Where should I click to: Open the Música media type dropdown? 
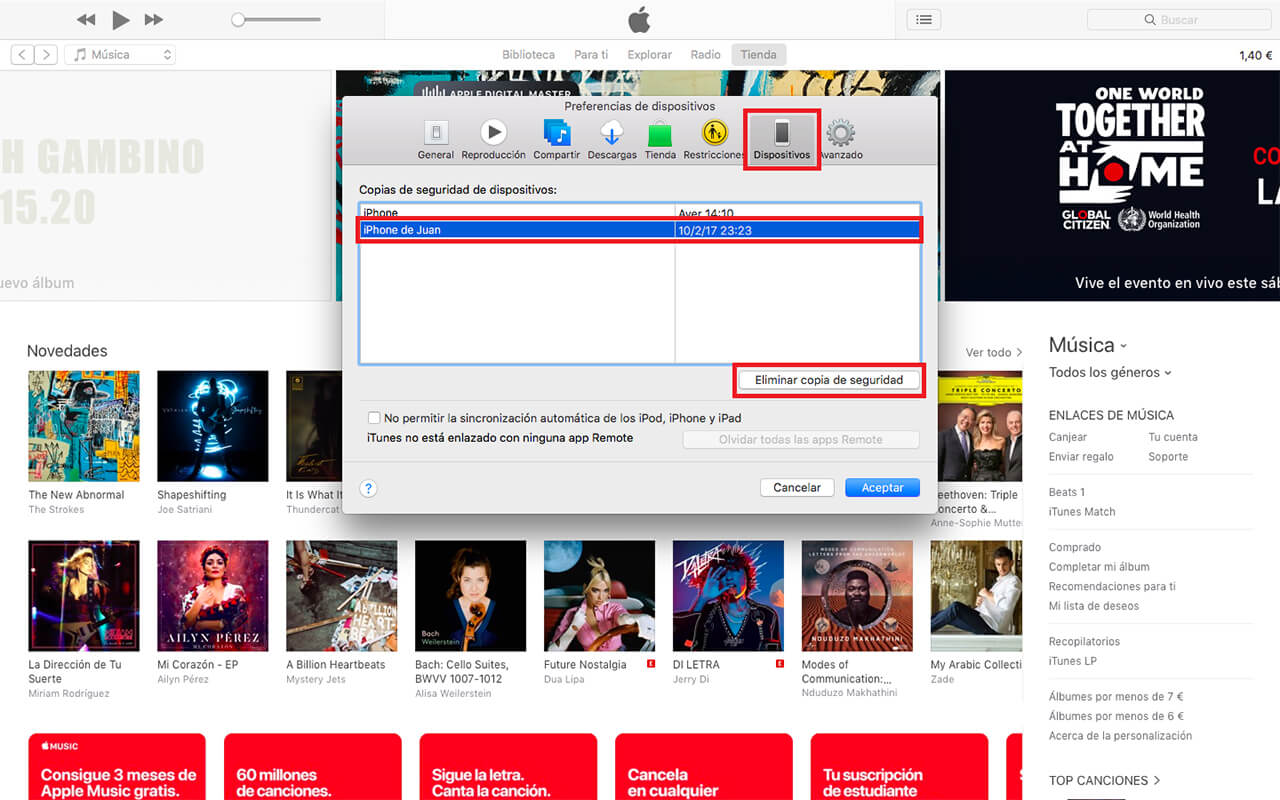120,55
